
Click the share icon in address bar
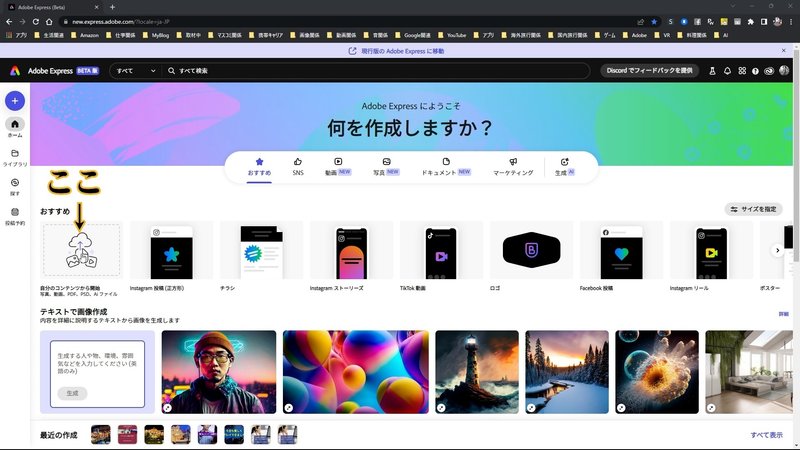640,21
